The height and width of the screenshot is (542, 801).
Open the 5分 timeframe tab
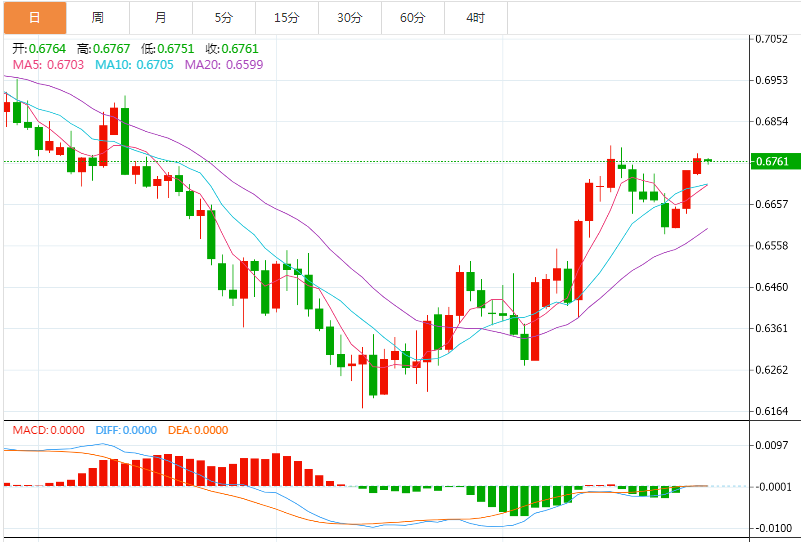pos(224,18)
